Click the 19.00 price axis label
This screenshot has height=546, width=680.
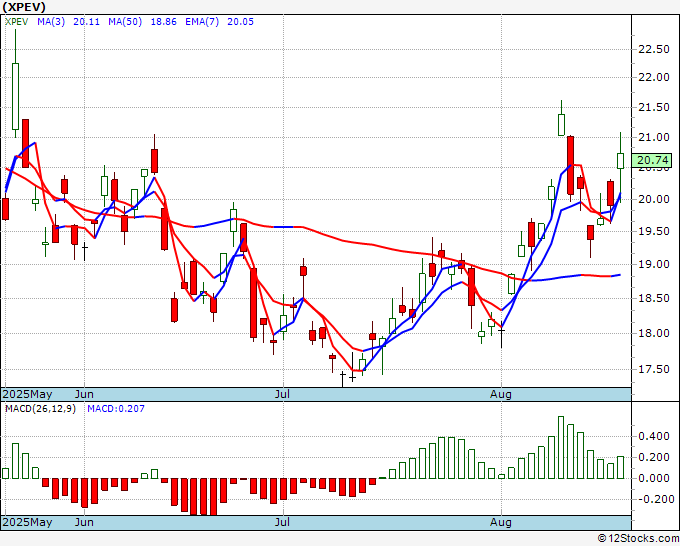pos(654,265)
